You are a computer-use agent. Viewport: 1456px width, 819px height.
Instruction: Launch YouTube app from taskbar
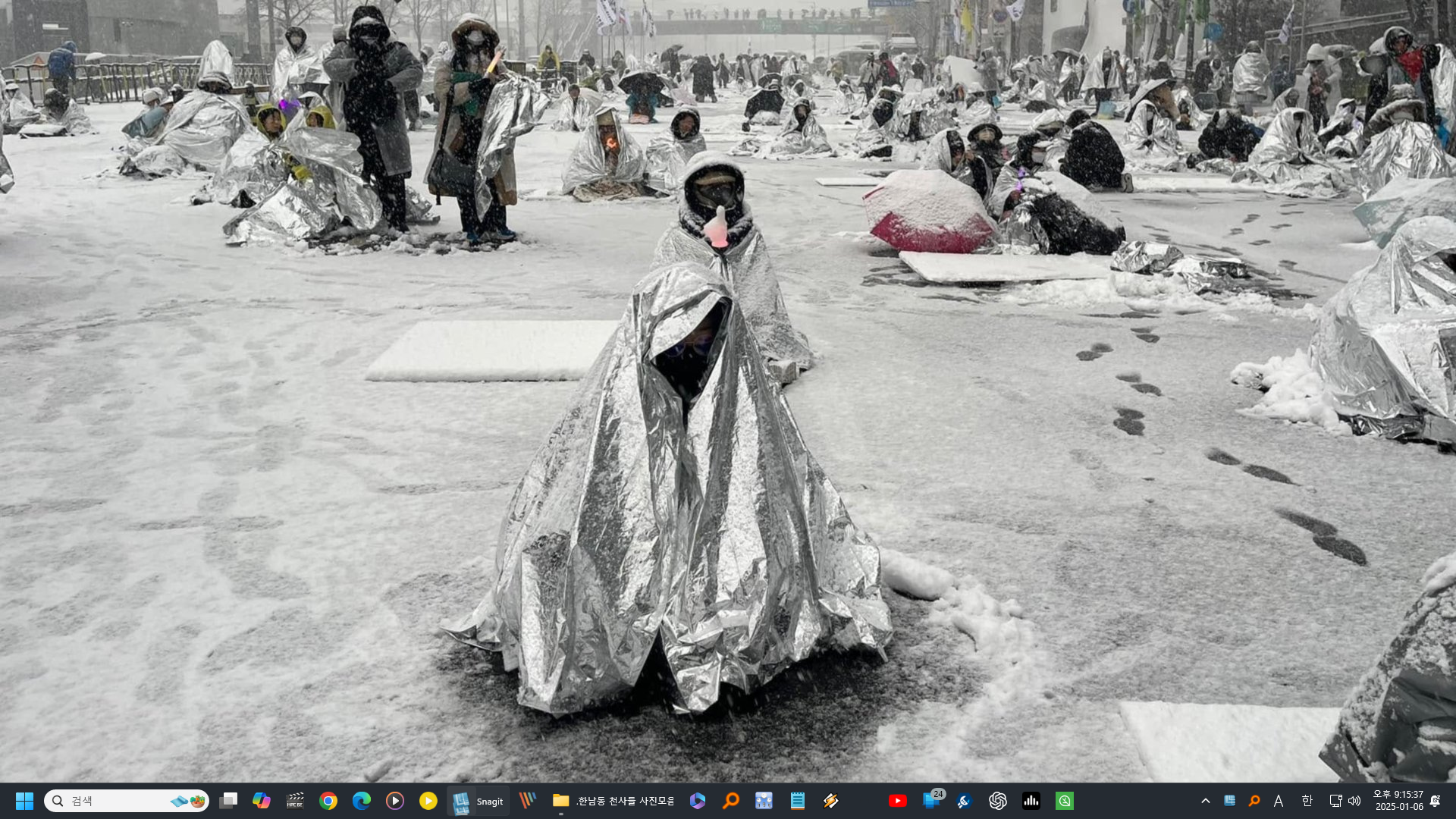point(897,801)
